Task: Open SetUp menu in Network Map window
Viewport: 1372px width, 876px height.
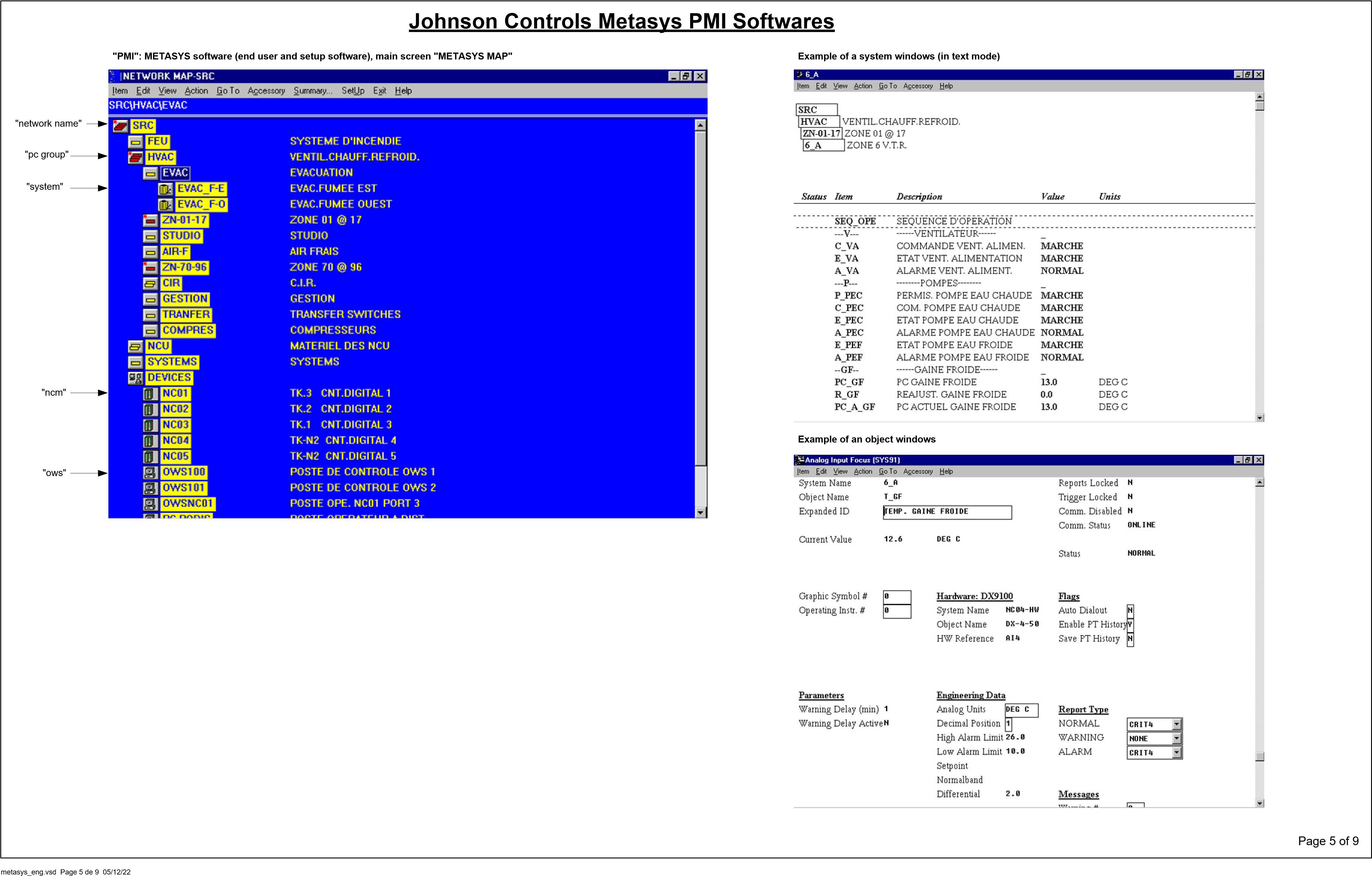Action: pyautogui.click(x=353, y=90)
